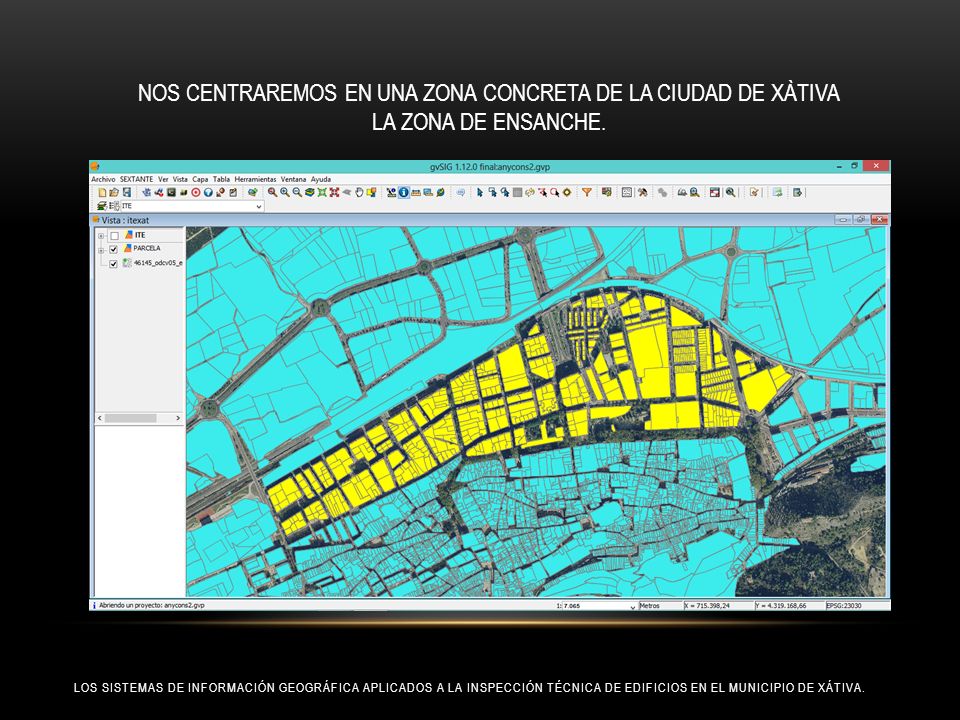Screen dimensions: 960x720
Task: Click the Y = 4.319.168,66 coordinate readout
Action: (x=781, y=606)
